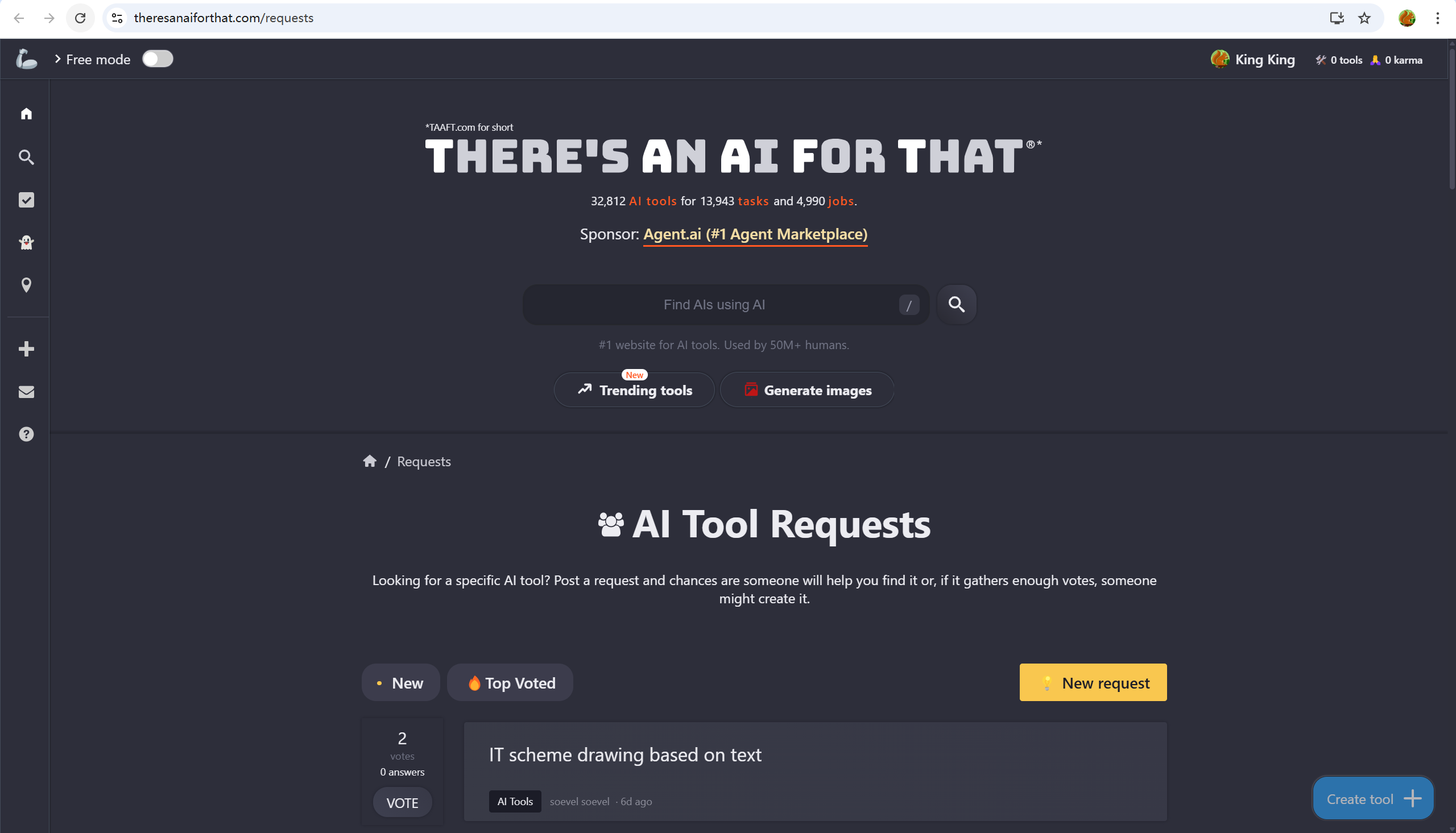Expand the chevron beside Free mode
The width and height of the screenshot is (1456, 833).
58,59
